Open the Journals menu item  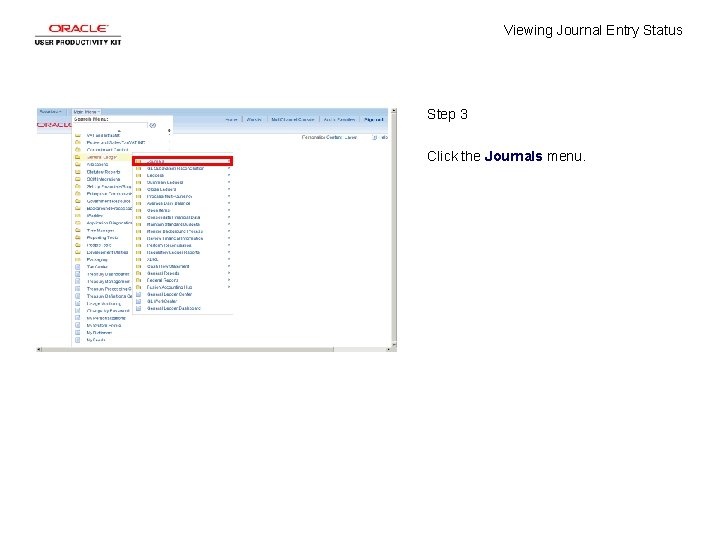pyautogui.click(x=183, y=161)
